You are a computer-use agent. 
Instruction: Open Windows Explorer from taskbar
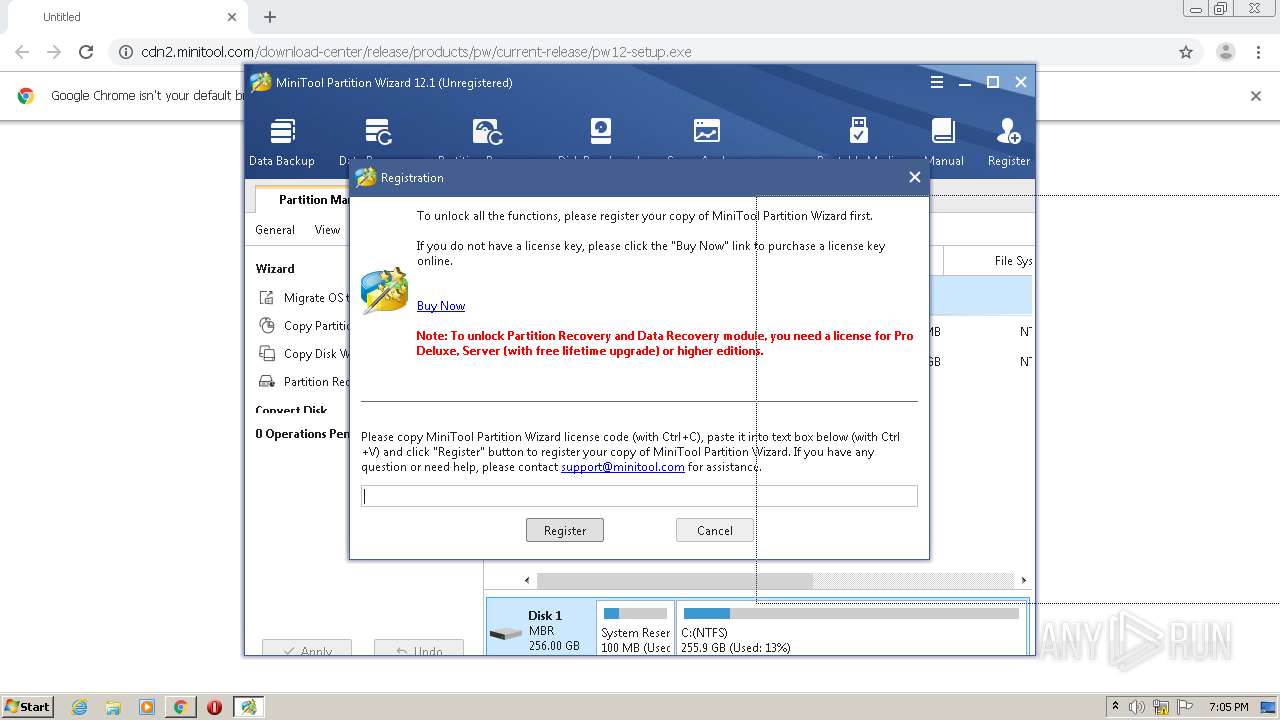[x=113, y=707]
